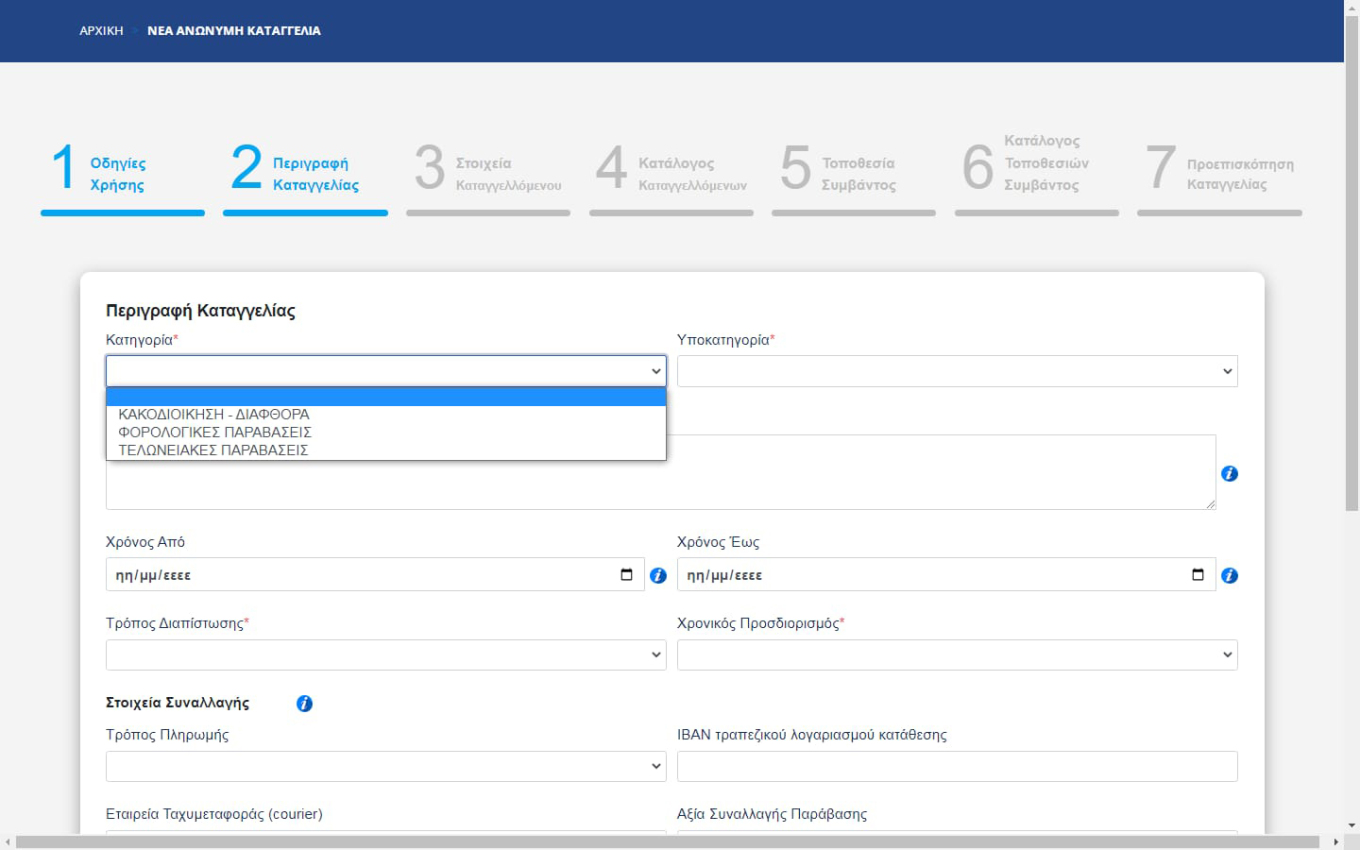Viewport: 1360px width, 850px height.
Task: Select ΚΑΚΟΔΙΟΙΚΗΣΗ - ΔΙΑΦΘΟΡΑ from category list
Action: point(213,414)
